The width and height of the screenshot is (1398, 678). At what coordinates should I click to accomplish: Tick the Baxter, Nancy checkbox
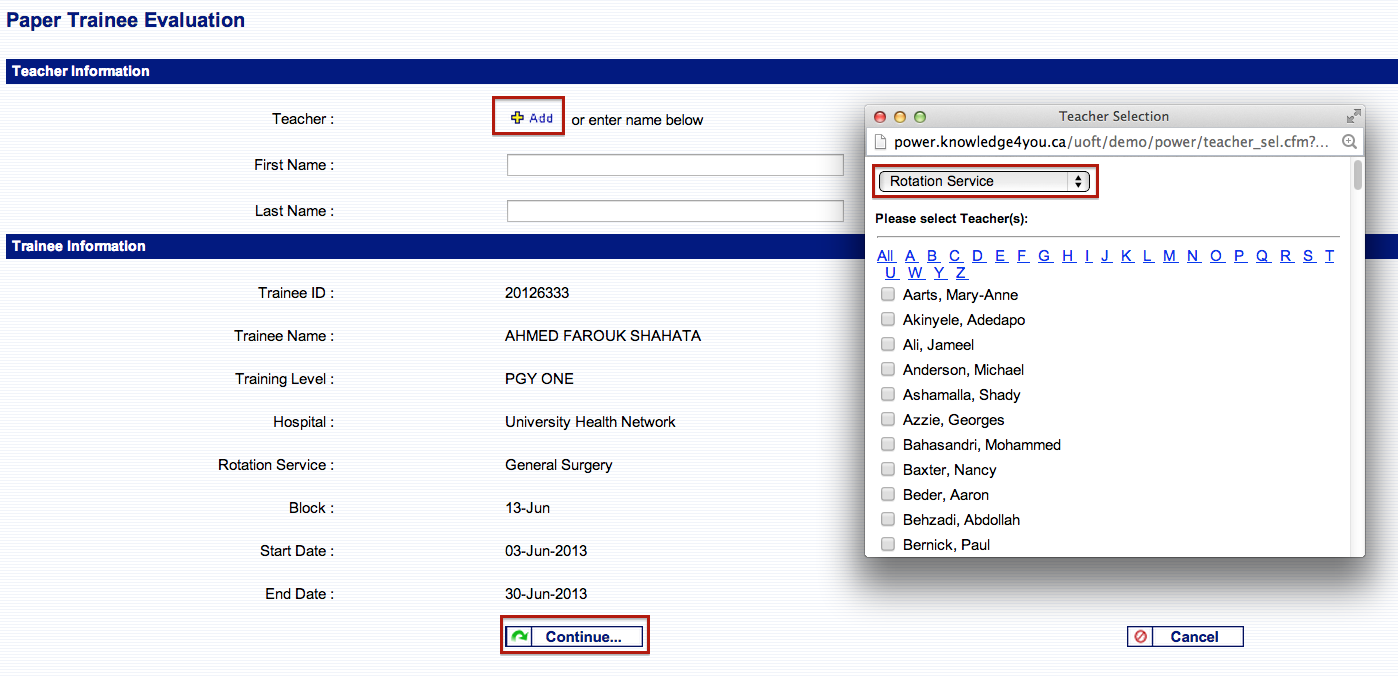coord(887,470)
